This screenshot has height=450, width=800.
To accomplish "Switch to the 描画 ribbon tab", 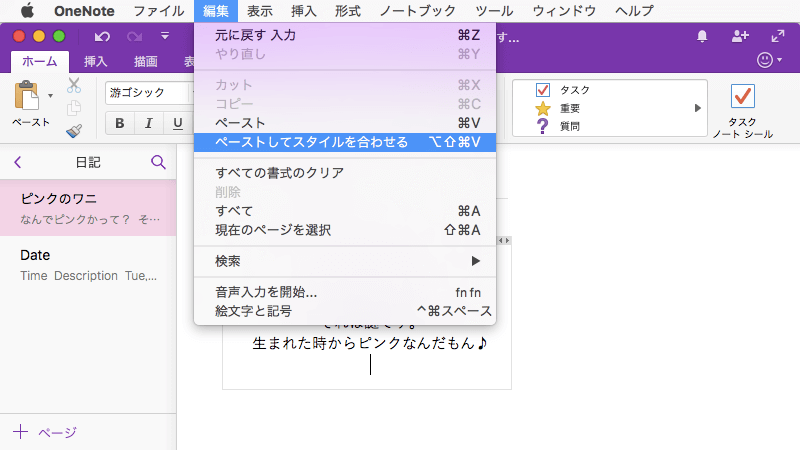I will point(145,62).
